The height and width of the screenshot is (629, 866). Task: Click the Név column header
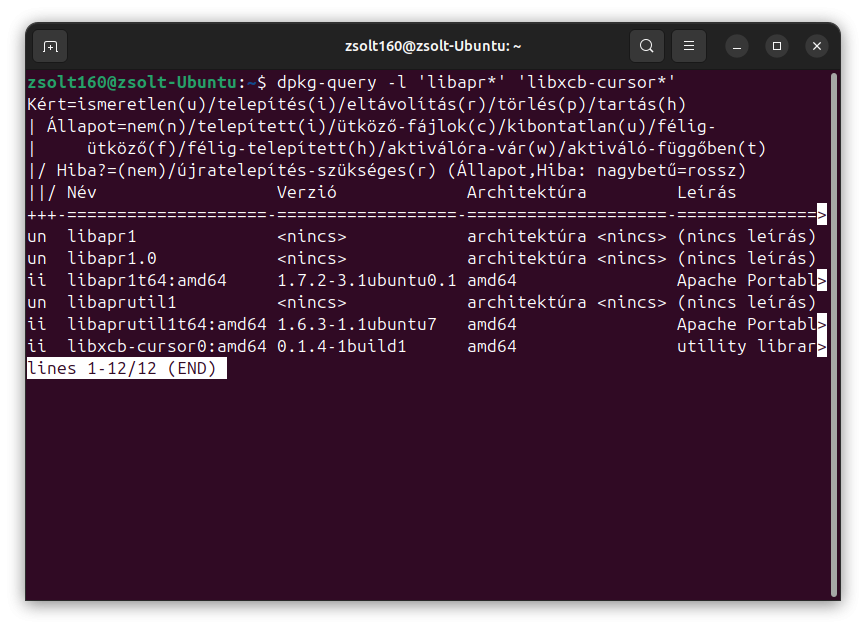83,193
